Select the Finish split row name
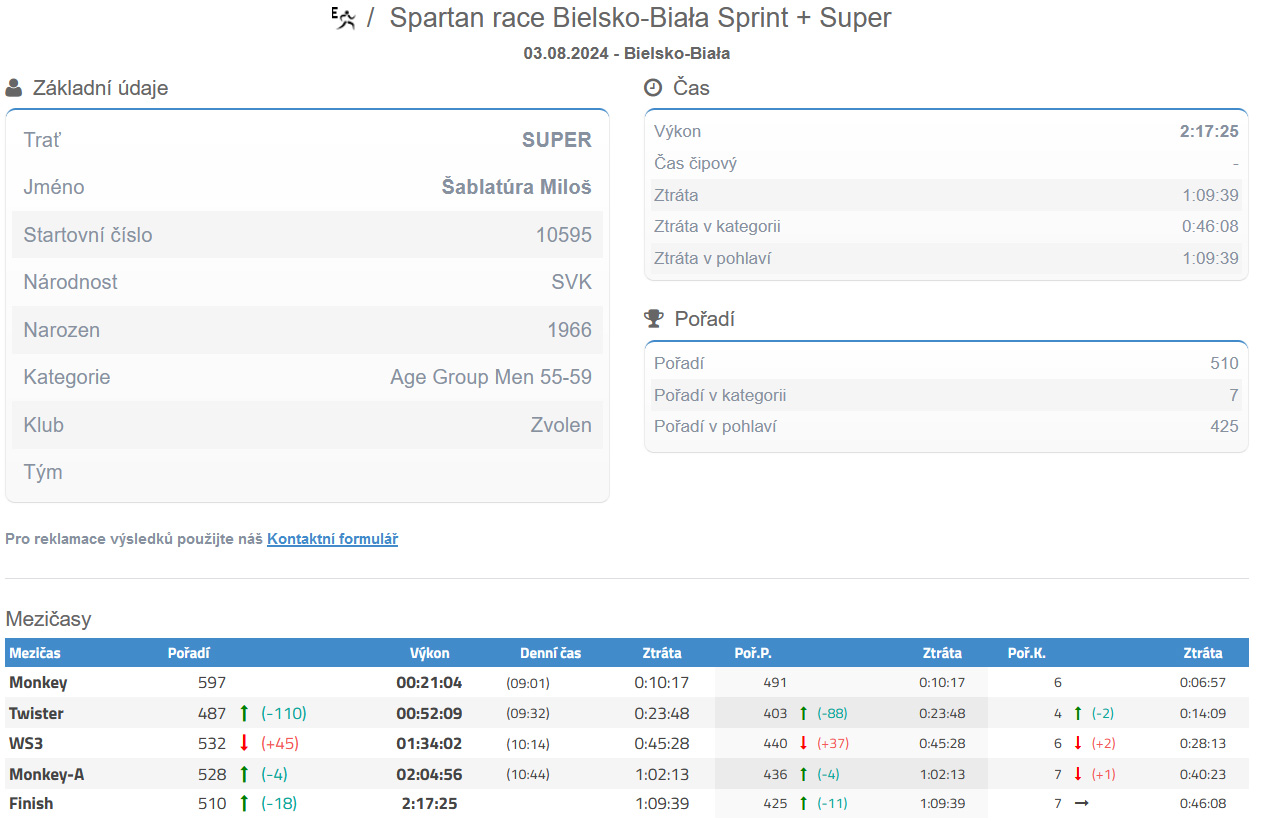Viewport: 1285px width, 821px height. [x=31, y=803]
